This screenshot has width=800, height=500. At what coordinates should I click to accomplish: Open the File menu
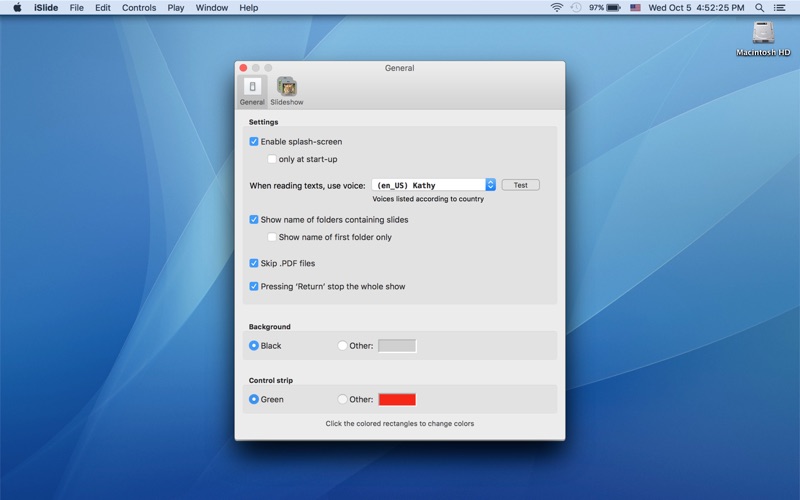(77, 8)
